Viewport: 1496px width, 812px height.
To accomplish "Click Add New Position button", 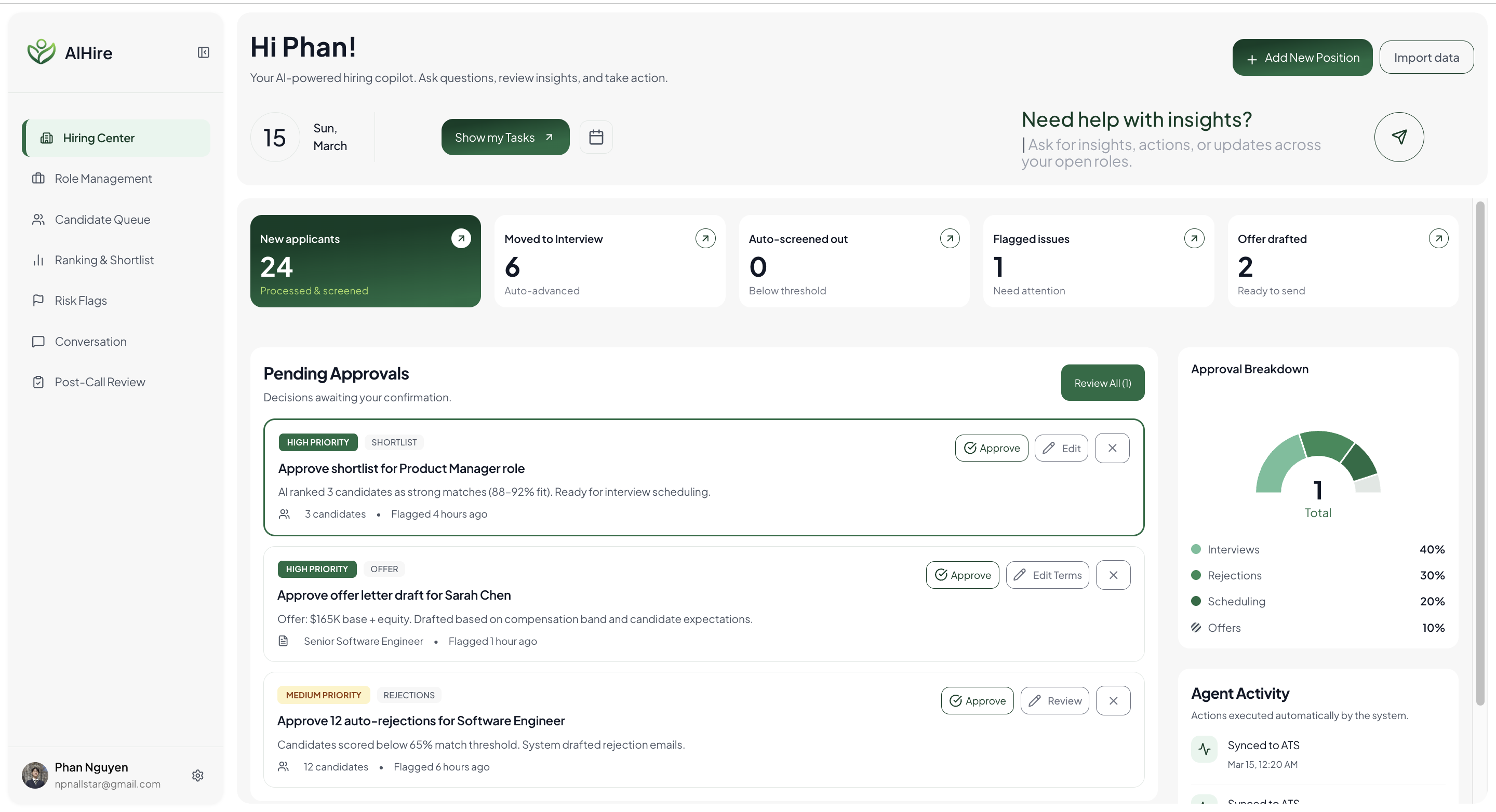I will pos(1301,58).
